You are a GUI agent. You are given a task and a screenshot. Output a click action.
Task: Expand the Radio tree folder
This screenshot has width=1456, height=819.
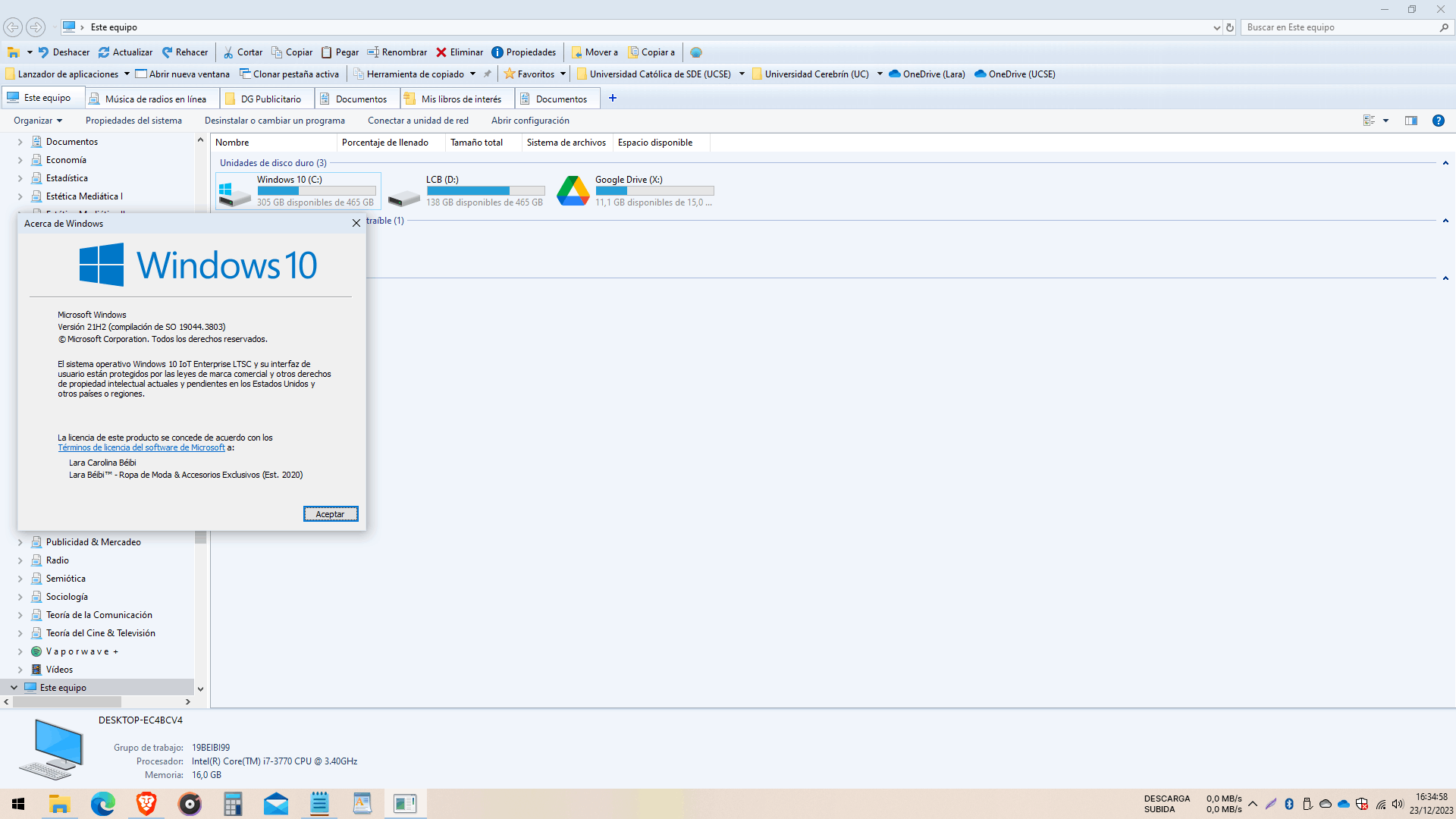20,560
